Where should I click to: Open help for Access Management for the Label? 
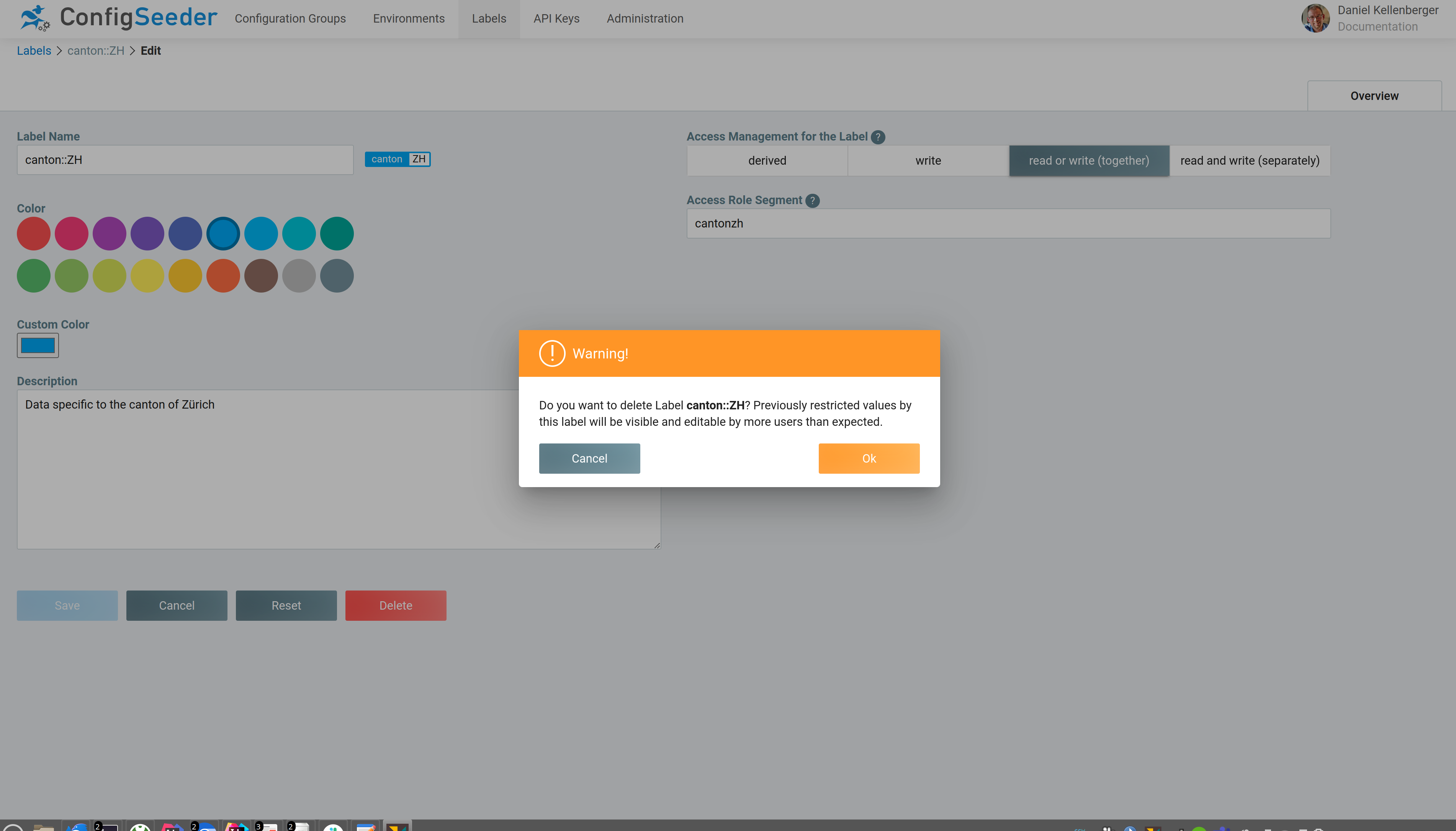click(x=878, y=137)
